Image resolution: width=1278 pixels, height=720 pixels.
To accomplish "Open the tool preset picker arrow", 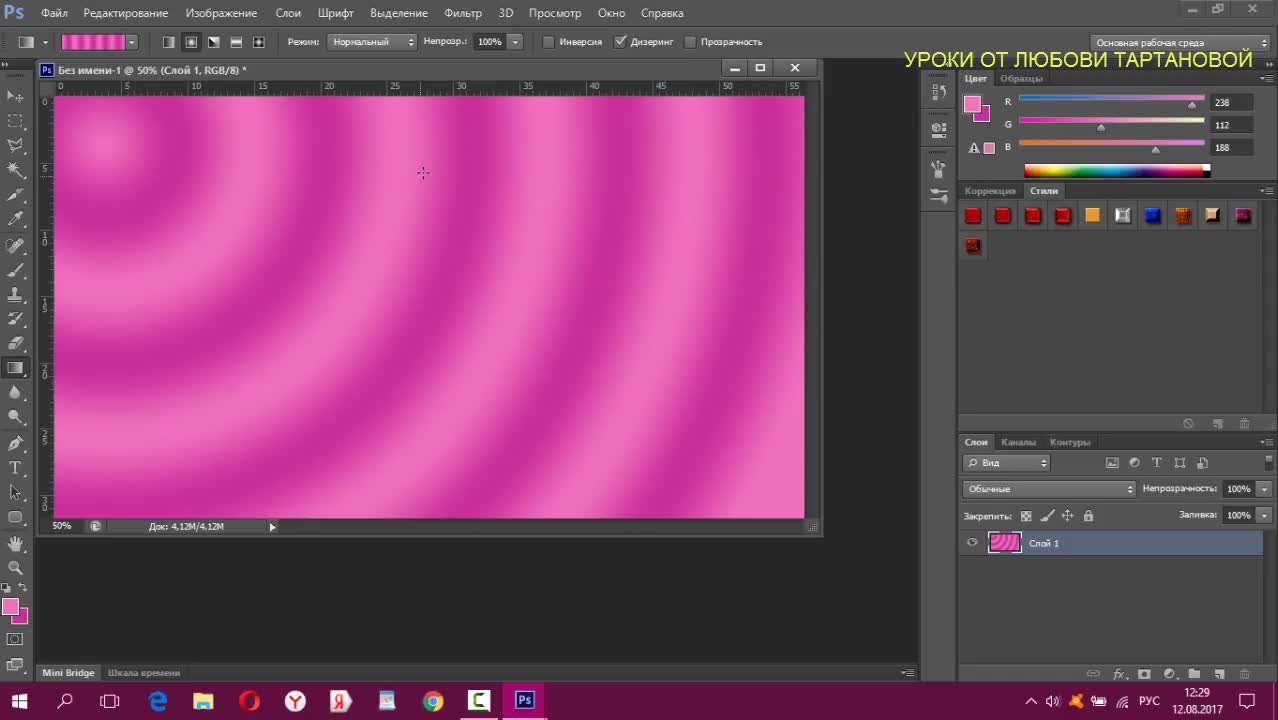I will 44,42.
